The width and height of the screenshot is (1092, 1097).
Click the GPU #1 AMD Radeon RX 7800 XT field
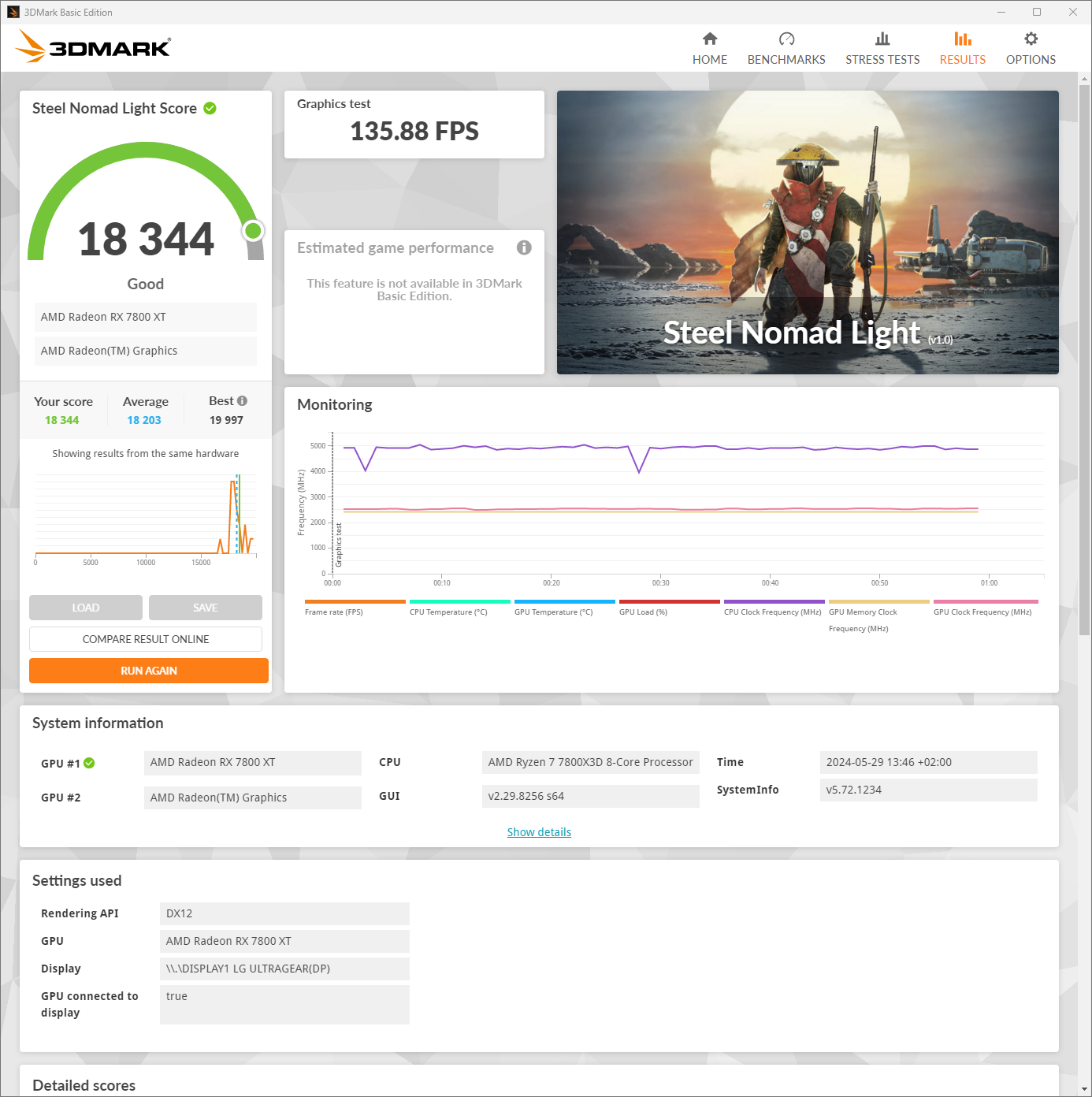(x=253, y=762)
